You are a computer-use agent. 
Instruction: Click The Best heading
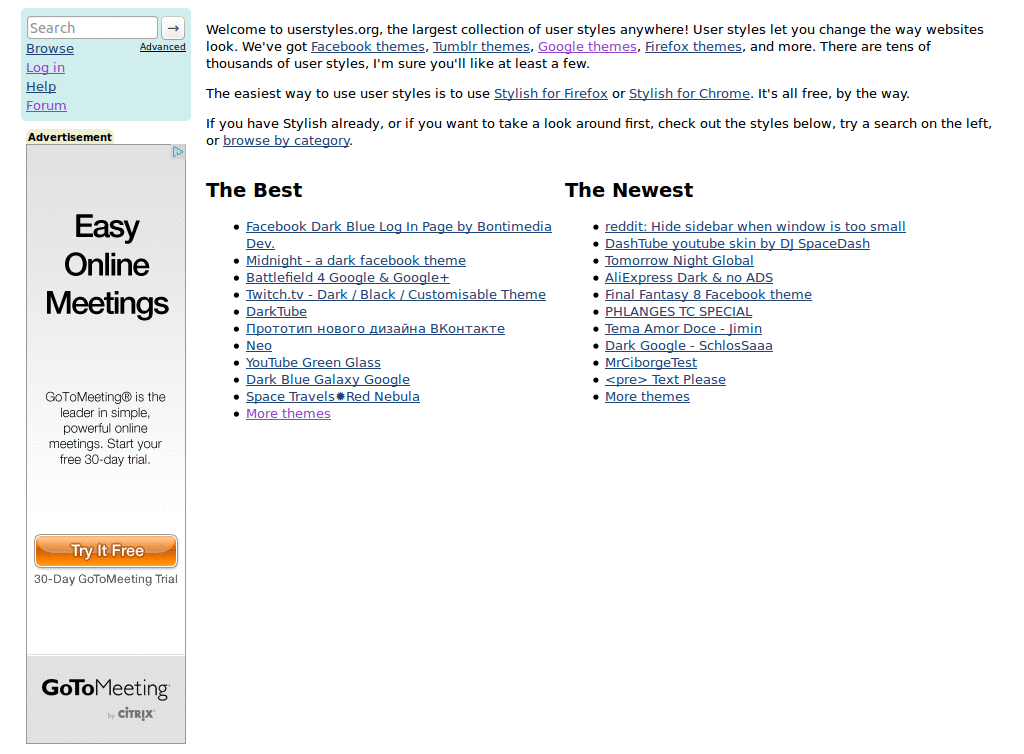(254, 190)
